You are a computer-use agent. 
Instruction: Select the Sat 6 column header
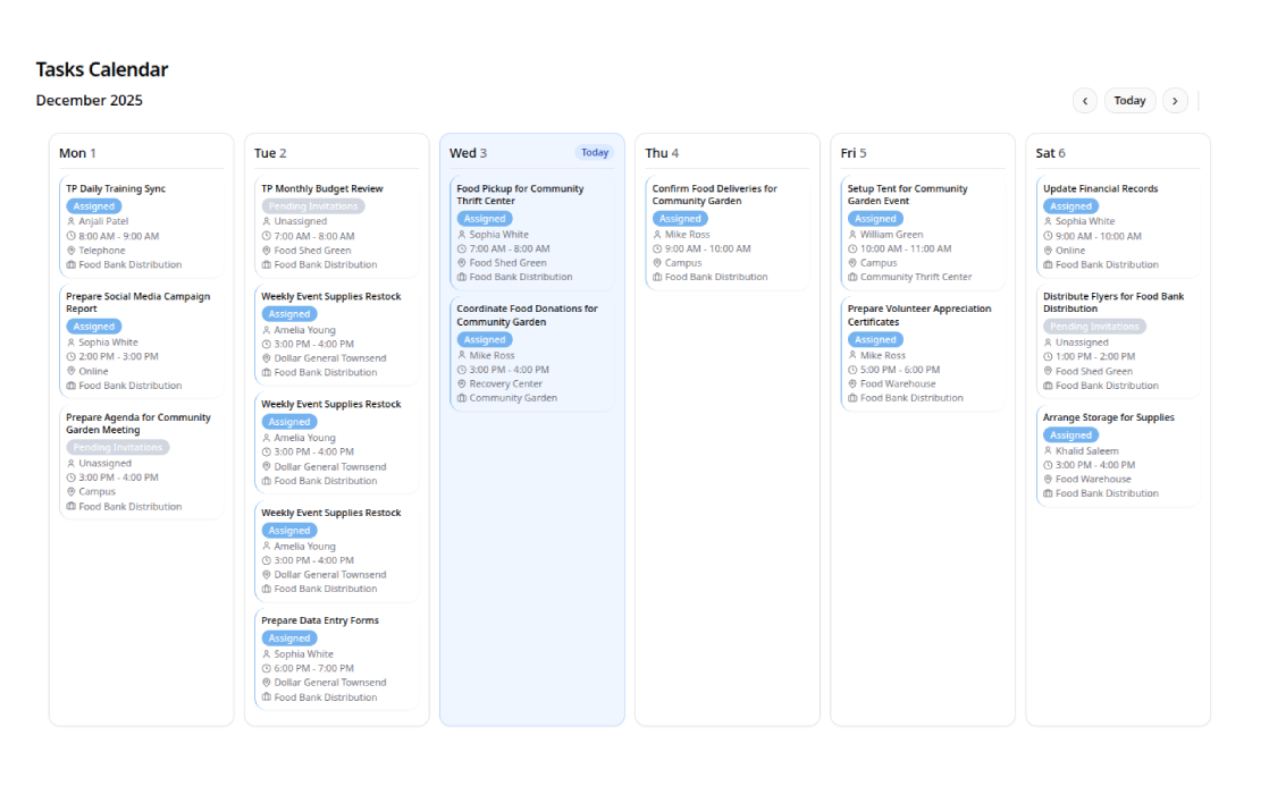(1049, 153)
